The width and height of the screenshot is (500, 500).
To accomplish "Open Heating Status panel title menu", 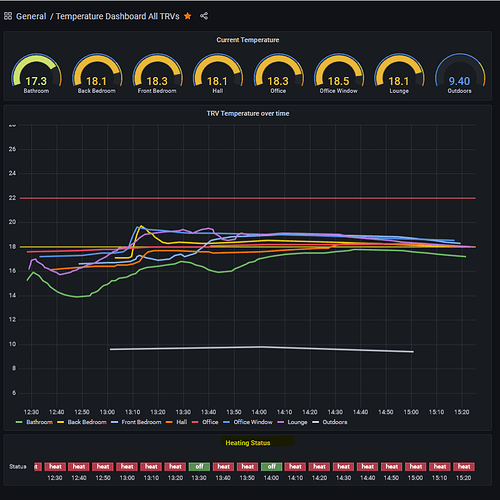I will 248,443.
